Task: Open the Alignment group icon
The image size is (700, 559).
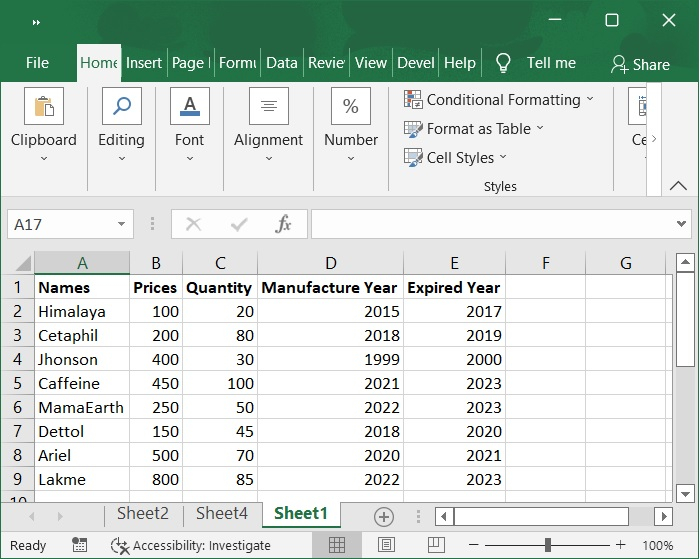Action: 268,106
